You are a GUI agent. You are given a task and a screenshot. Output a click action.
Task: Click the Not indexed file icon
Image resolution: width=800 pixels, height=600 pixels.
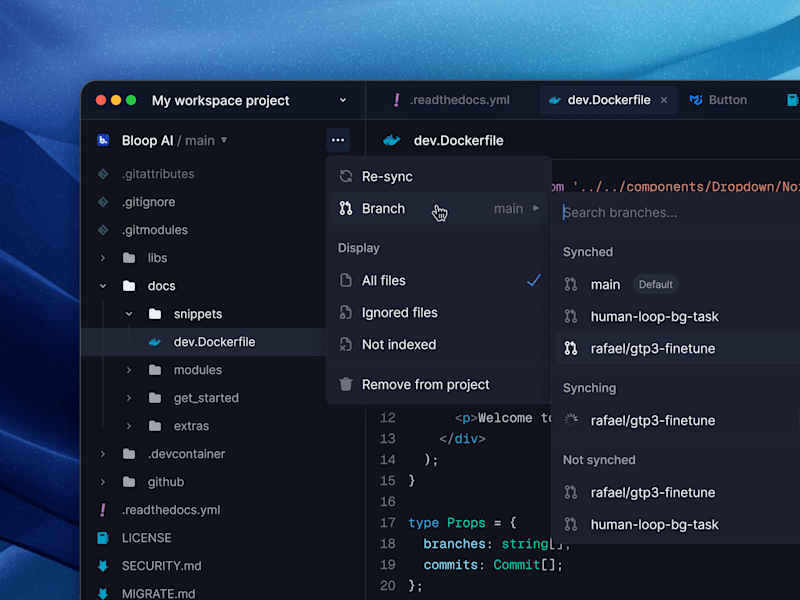point(346,345)
